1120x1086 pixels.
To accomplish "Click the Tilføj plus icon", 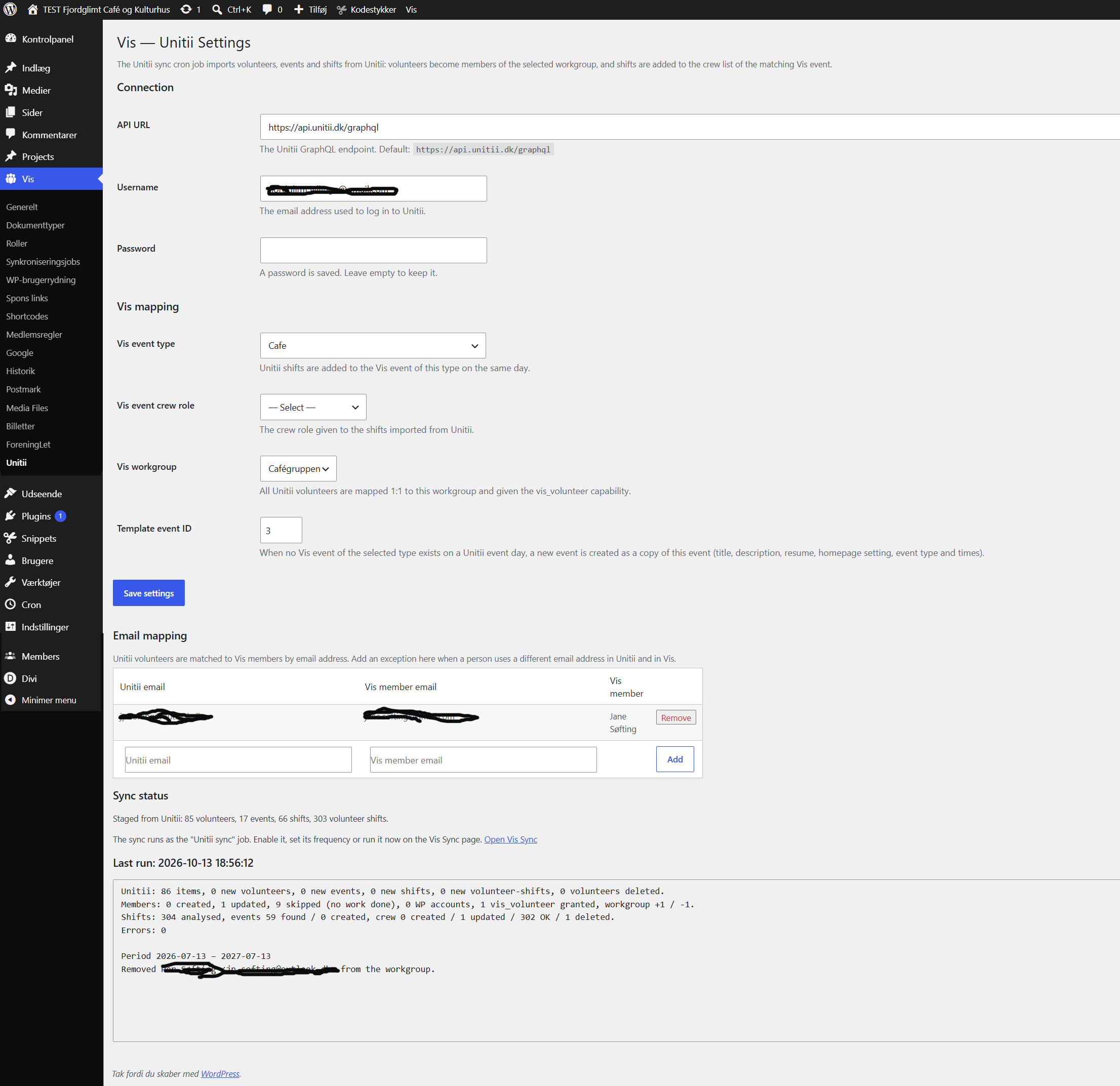I will [x=298, y=10].
